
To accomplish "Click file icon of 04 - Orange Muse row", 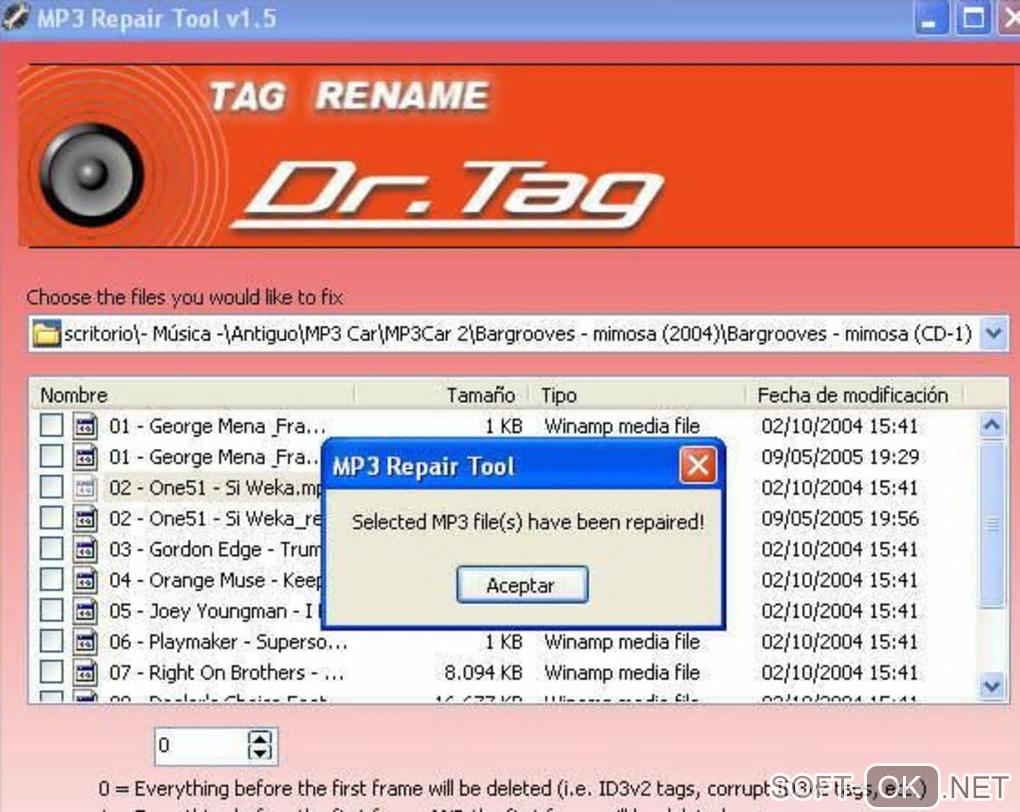I will 85,579.
